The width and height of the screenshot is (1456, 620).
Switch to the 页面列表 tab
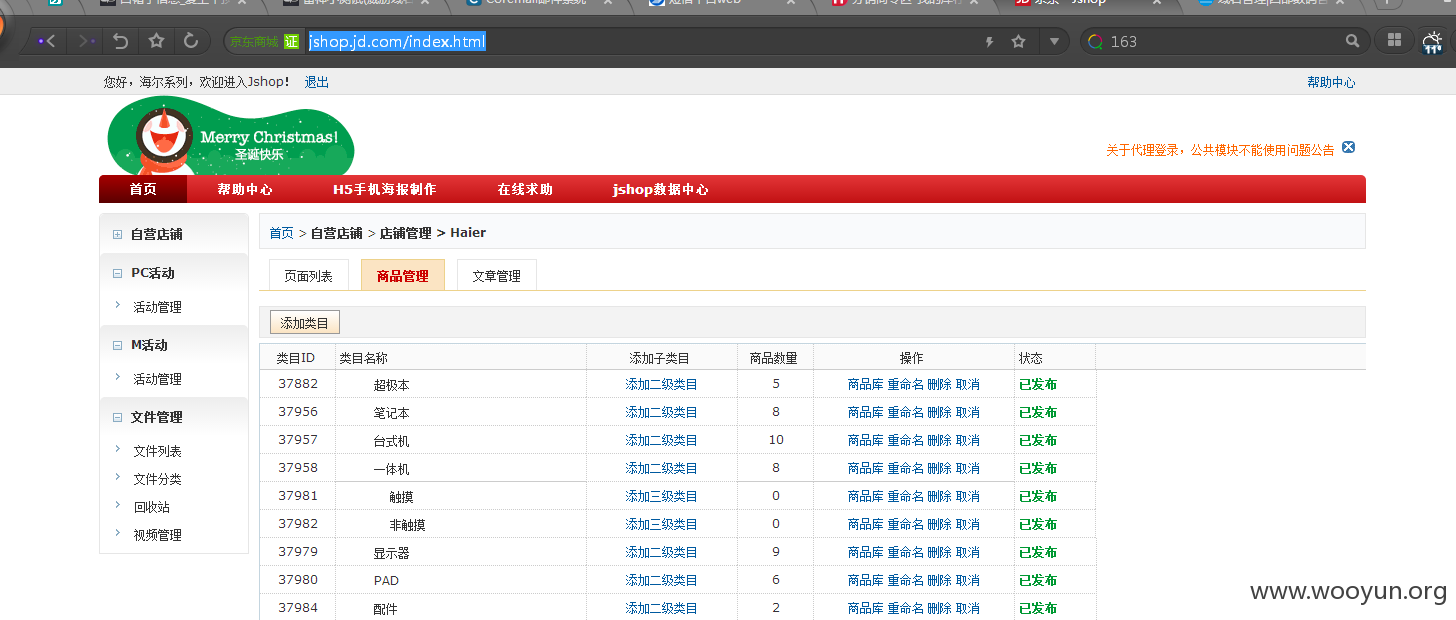[309, 275]
